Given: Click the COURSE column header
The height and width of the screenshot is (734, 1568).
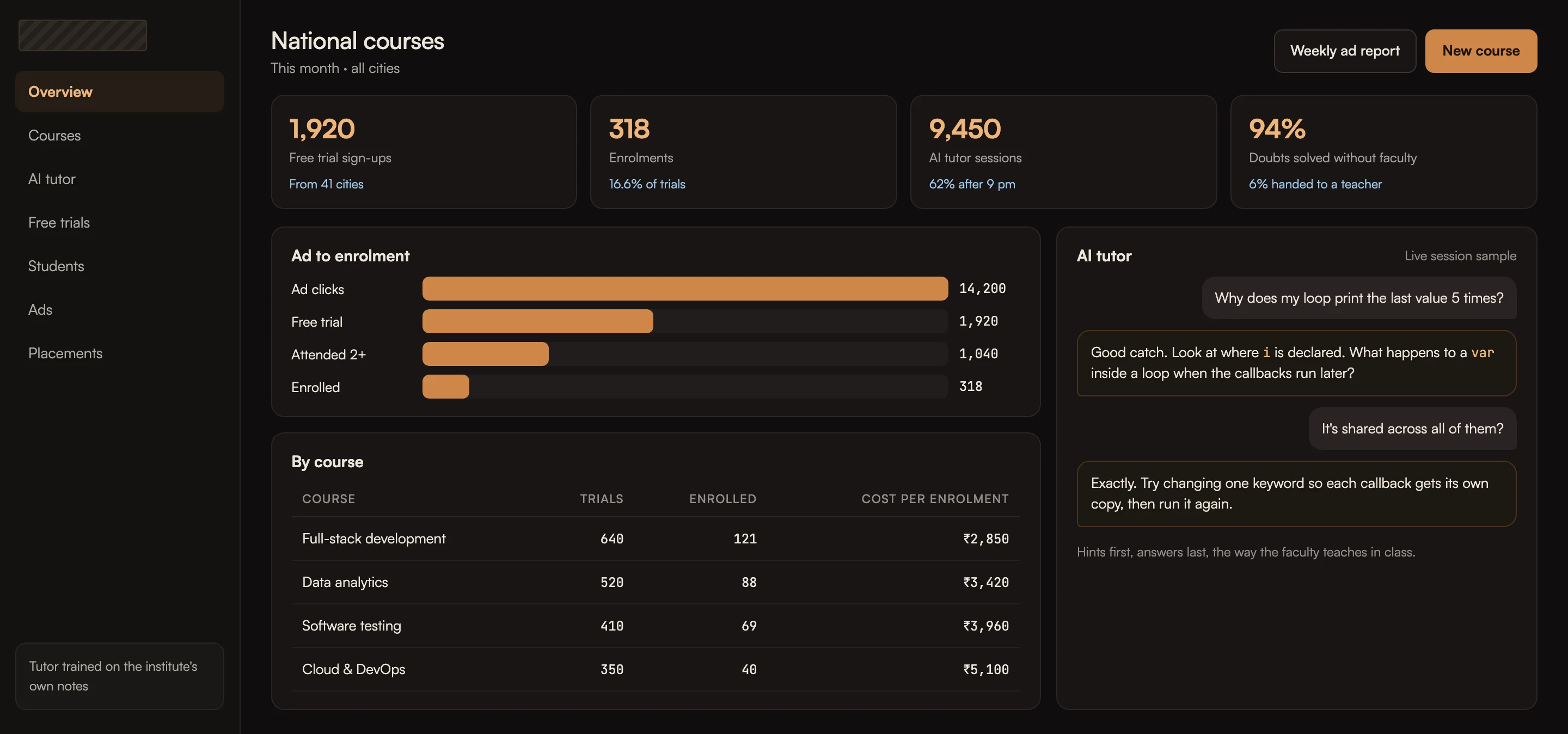Looking at the screenshot, I should (329, 498).
